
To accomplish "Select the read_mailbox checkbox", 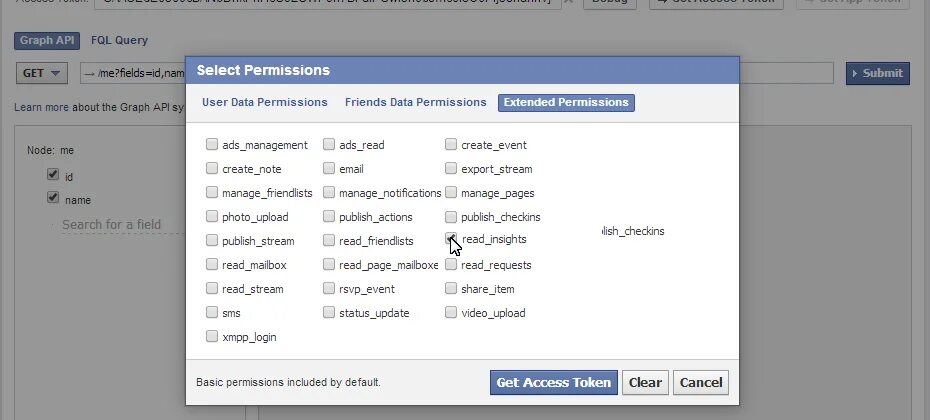I will 212,265.
